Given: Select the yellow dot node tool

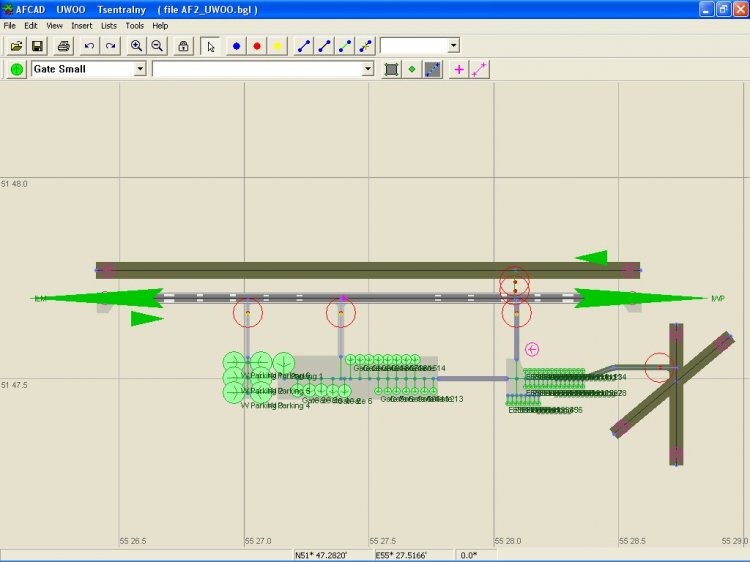Looking at the screenshot, I should click(278, 46).
